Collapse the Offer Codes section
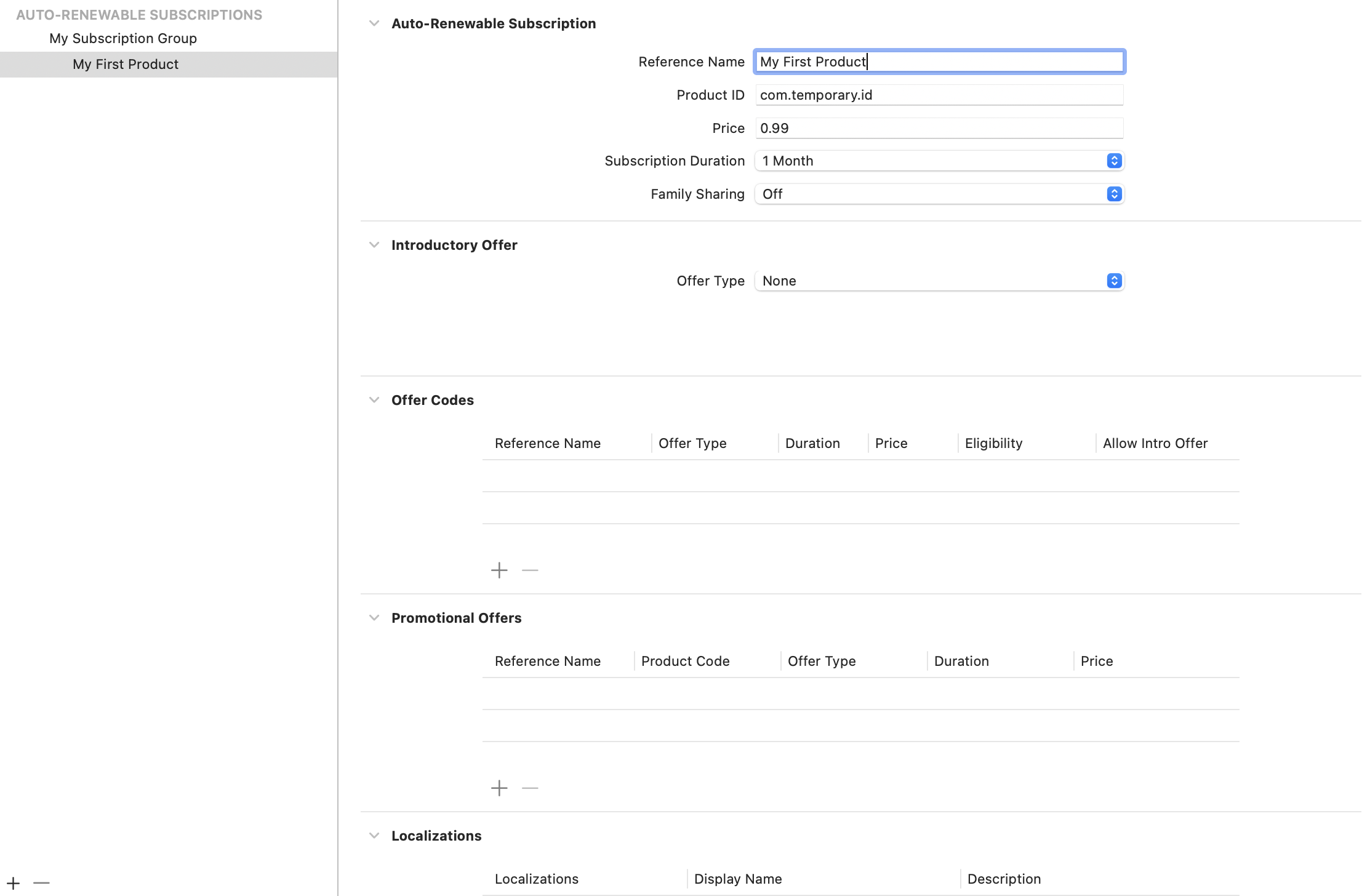 point(374,400)
